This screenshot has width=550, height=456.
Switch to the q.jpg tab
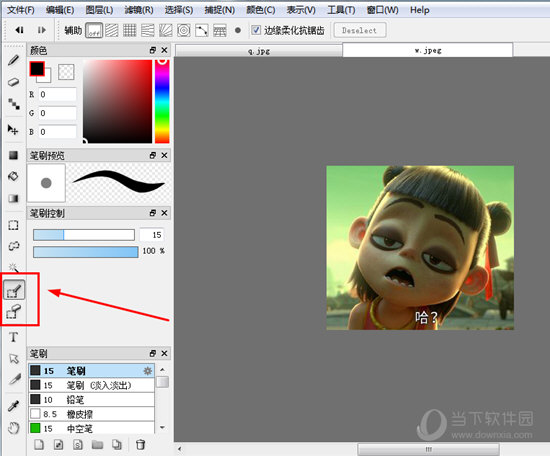click(x=259, y=51)
